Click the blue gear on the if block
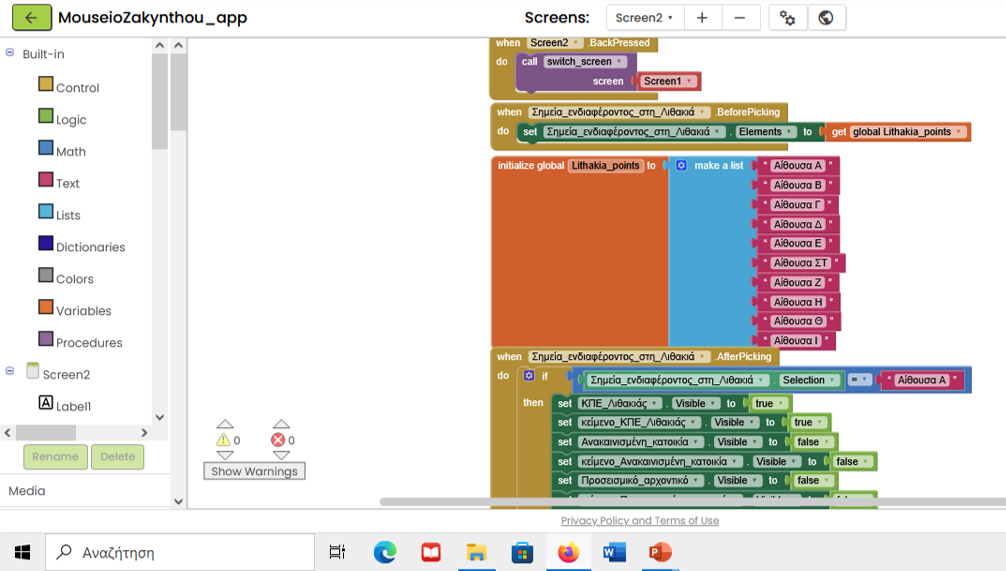The image size is (1006, 571). [x=529, y=376]
